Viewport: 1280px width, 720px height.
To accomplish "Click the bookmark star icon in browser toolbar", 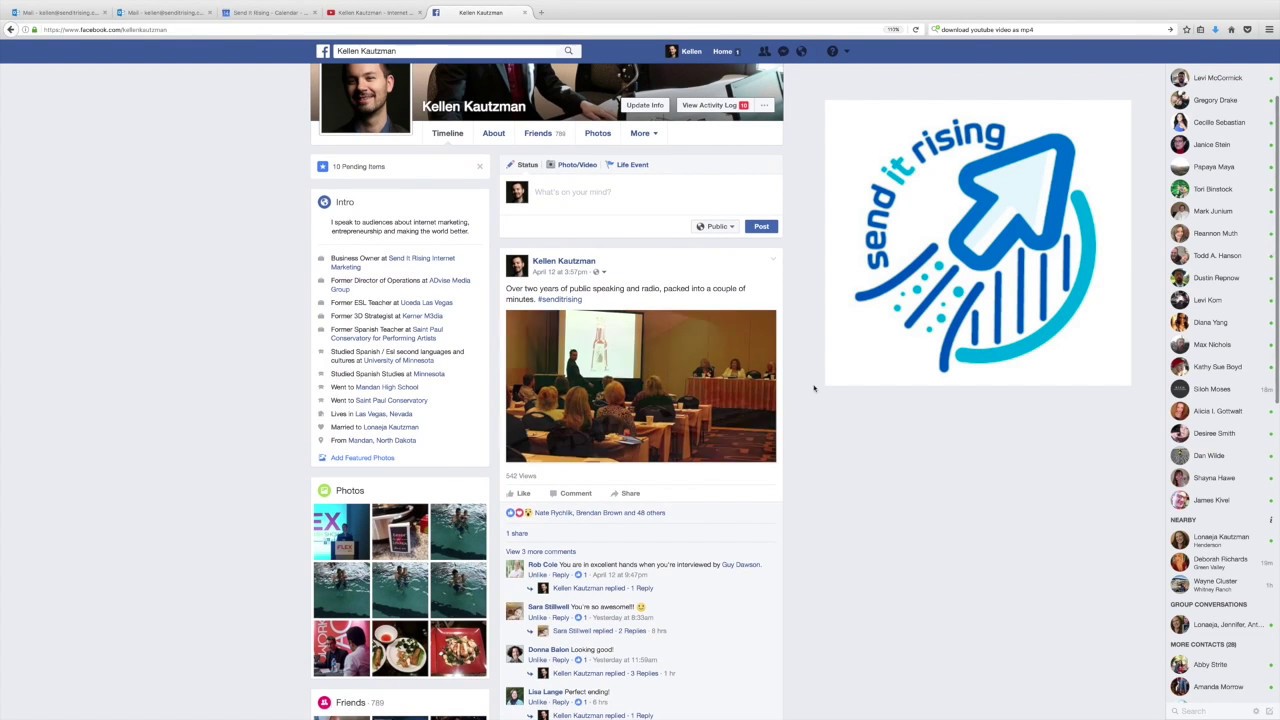I will (1186, 30).
